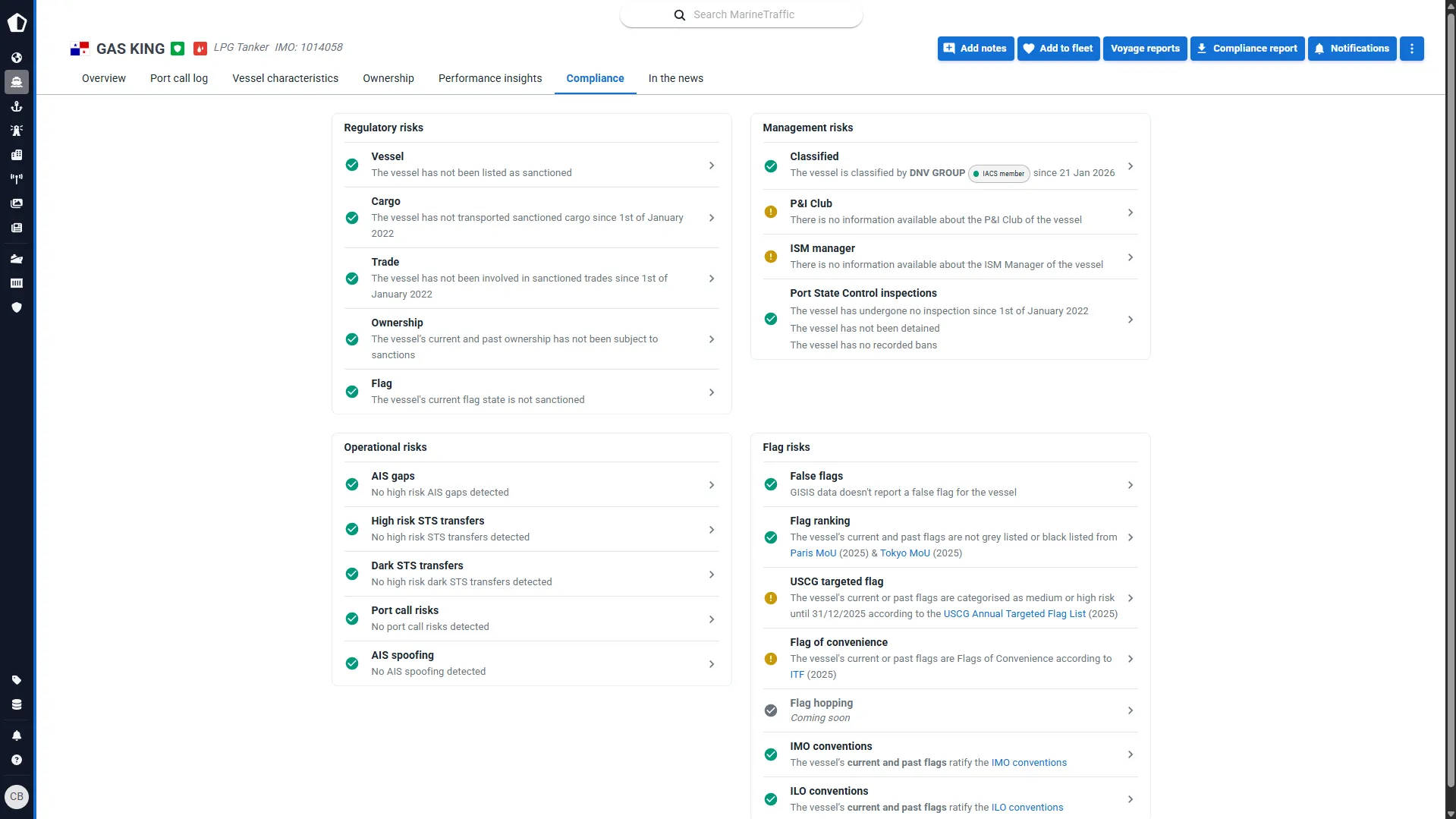Open the cargo ship icon in sidebar
The height and width of the screenshot is (819, 1456).
[17, 259]
